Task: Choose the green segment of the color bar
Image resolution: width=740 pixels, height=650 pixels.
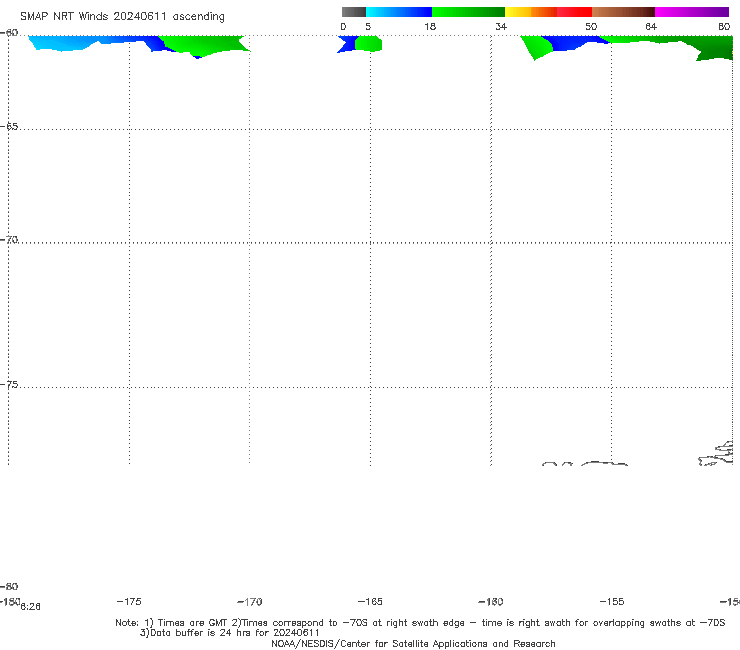Action: (x=468, y=12)
